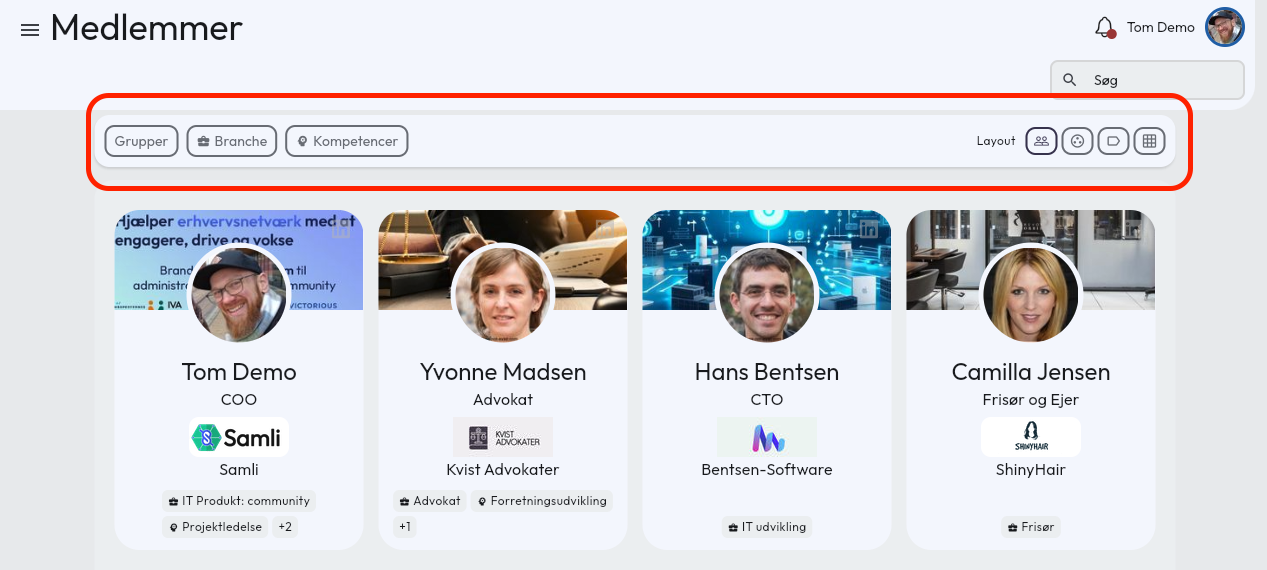Select the 'IT Produkt: community' tag

[x=239, y=501]
